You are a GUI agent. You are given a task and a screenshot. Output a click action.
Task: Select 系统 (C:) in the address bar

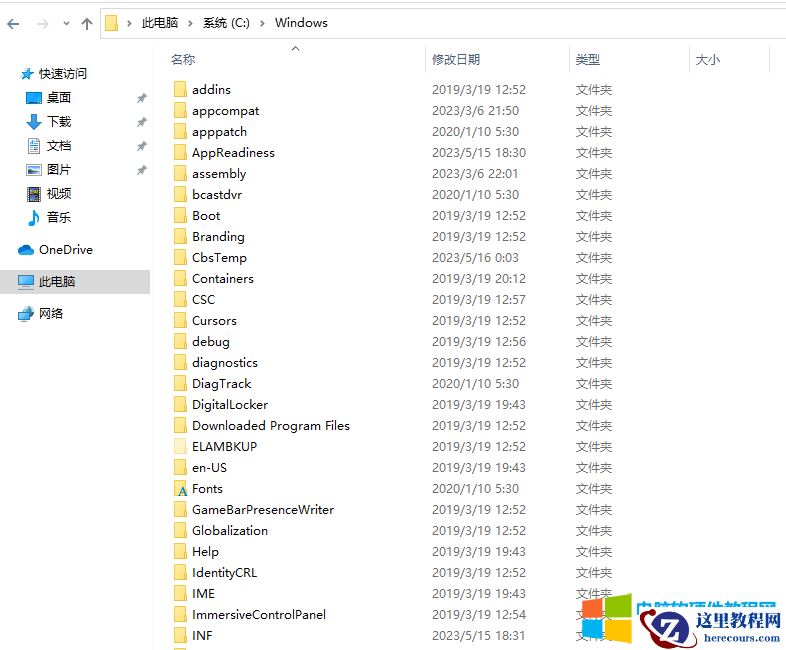click(x=226, y=23)
